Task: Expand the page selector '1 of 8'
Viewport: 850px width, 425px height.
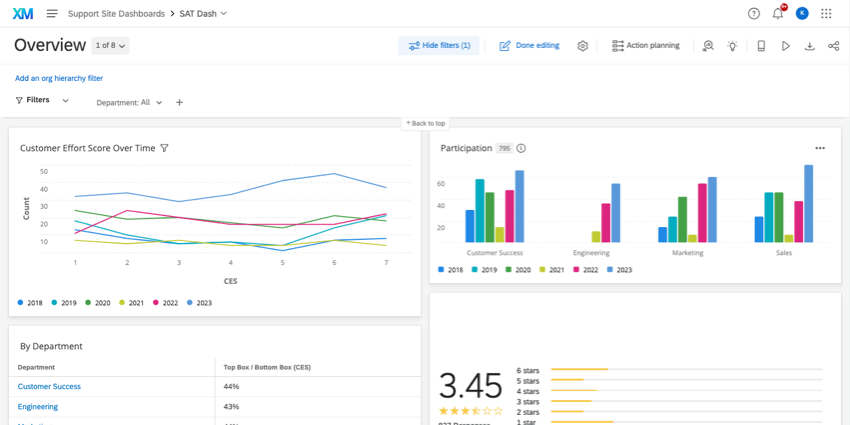Action: [x=110, y=46]
